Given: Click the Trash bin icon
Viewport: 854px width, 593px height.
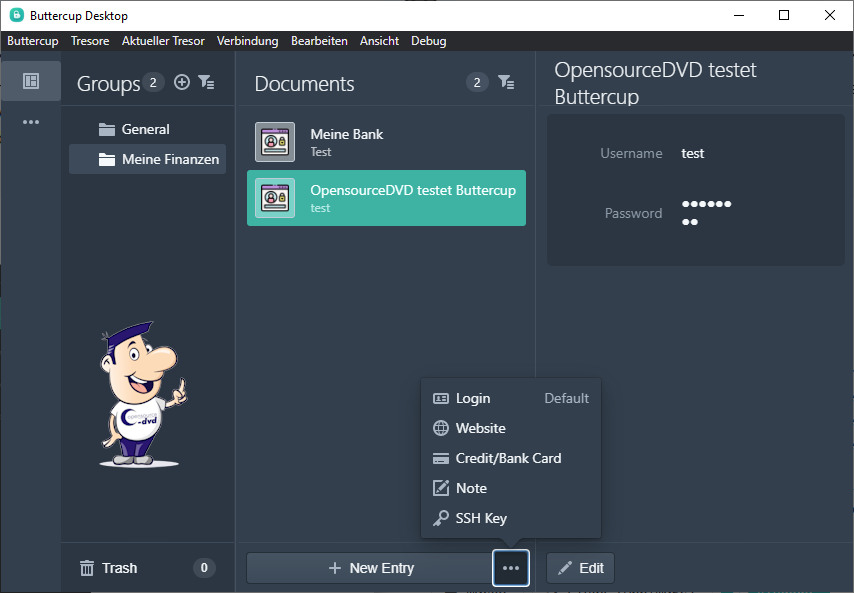Looking at the screenshot, I should coord(87,568).
